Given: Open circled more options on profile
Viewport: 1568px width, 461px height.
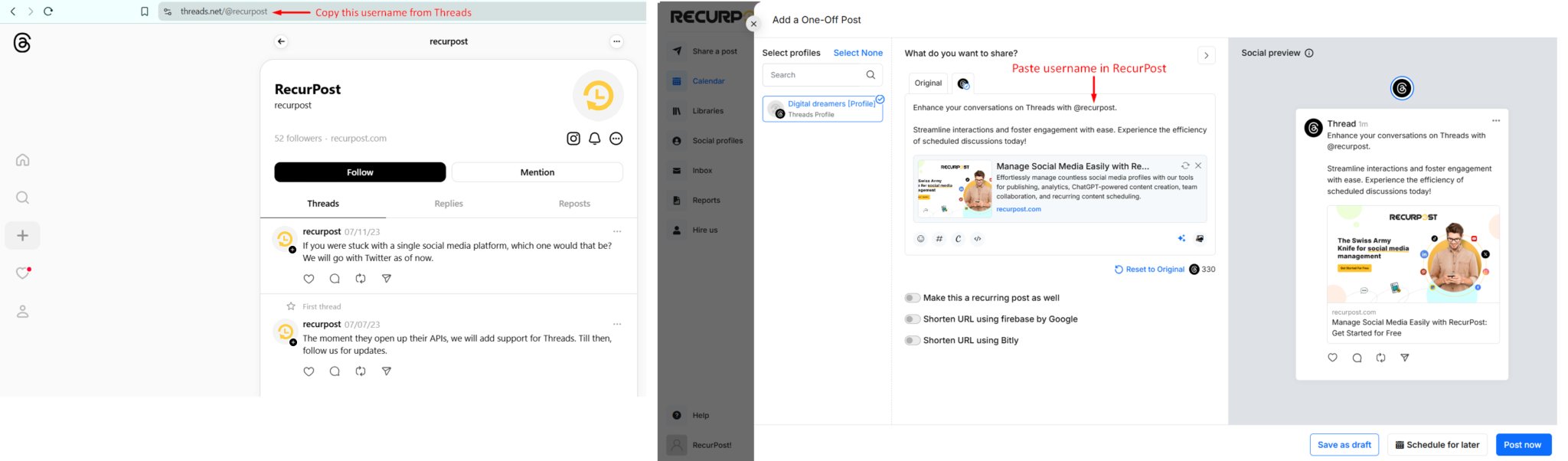Looking at the screenshot, I should (616, 139).
